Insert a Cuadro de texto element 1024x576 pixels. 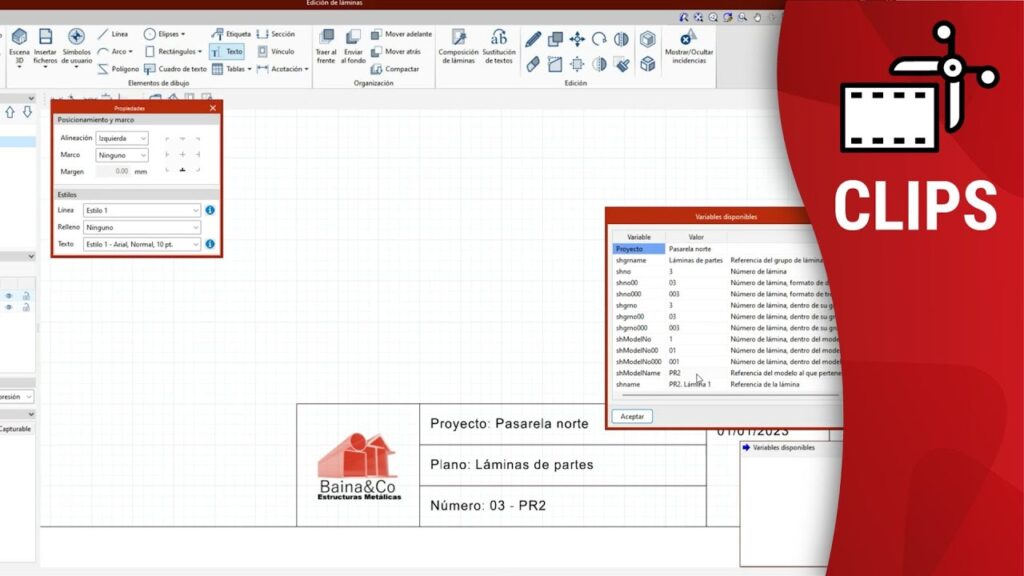(175, 69)
